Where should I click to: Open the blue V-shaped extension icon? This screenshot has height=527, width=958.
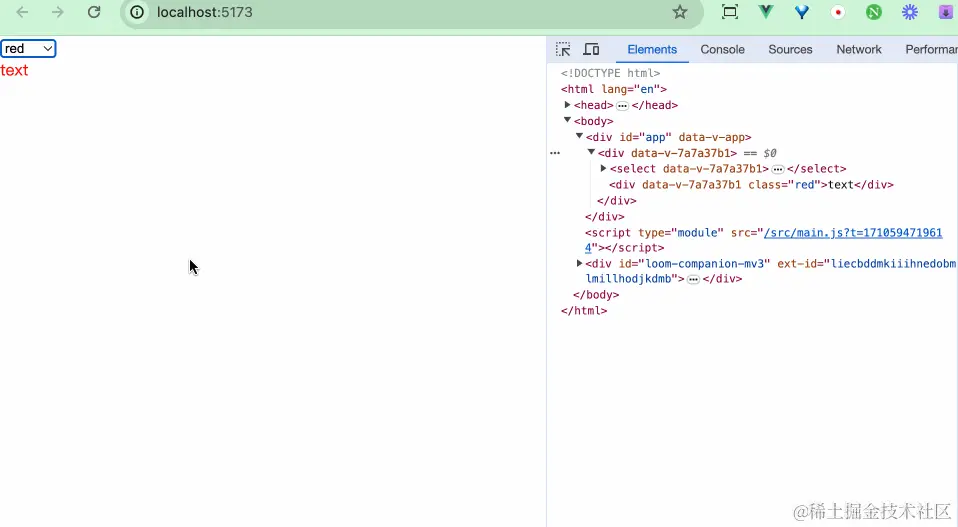[802, 12]
